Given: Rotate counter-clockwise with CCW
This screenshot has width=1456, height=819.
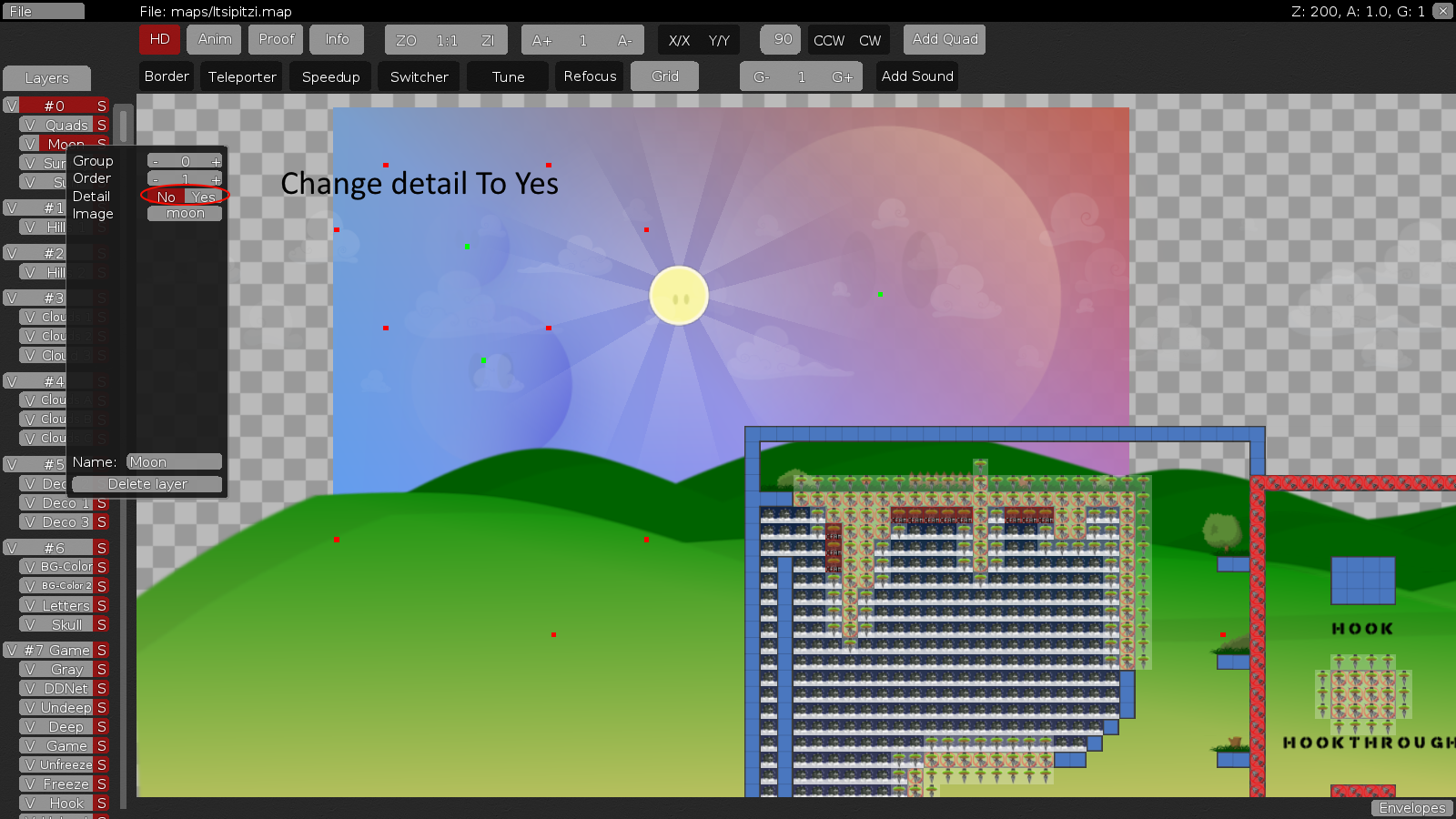Looking at the screenshot, I should pyautogui.click(x=829, y=40).
